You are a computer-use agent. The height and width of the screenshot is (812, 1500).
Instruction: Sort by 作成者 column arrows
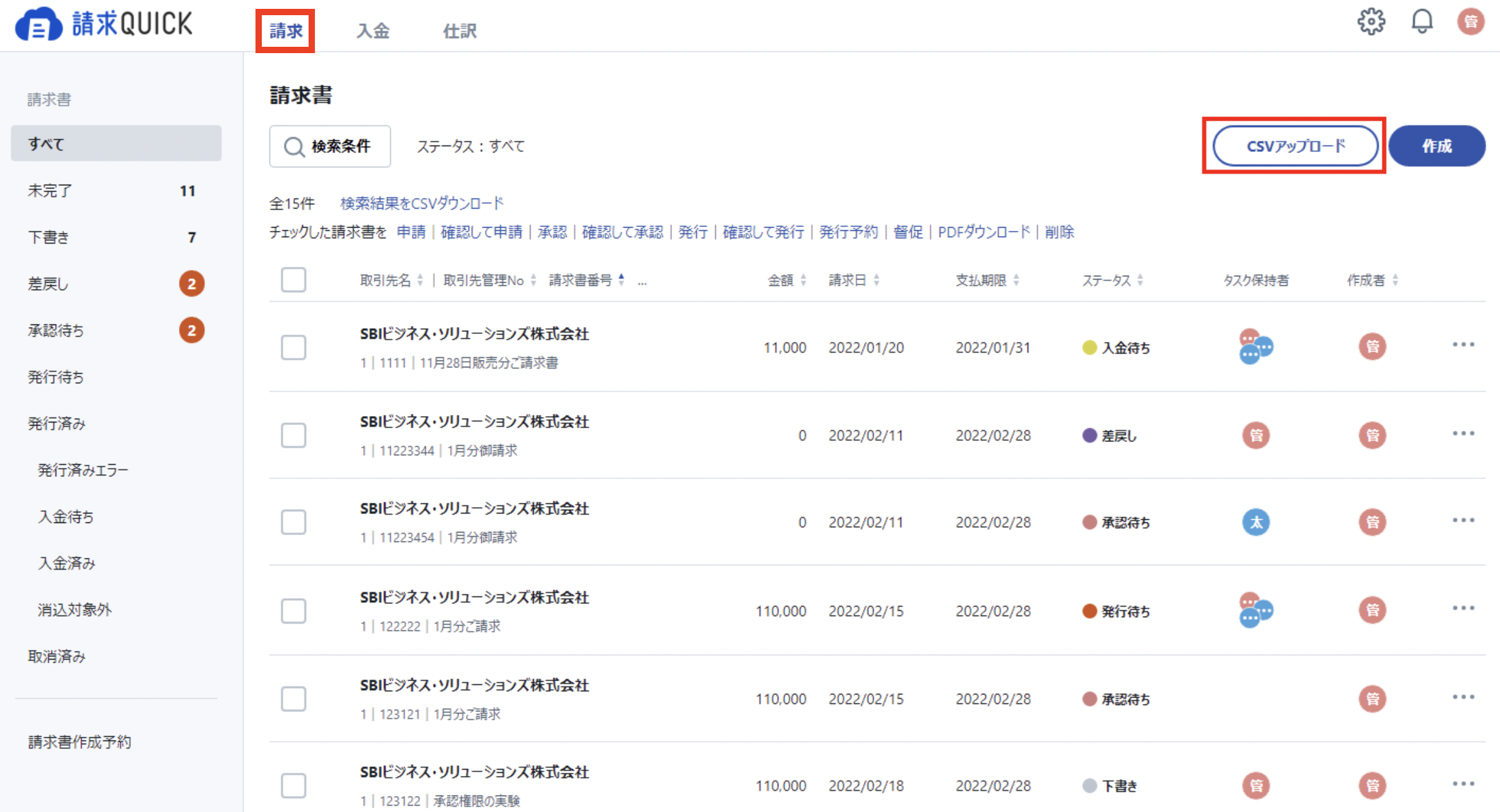(x=1395, y=280)
